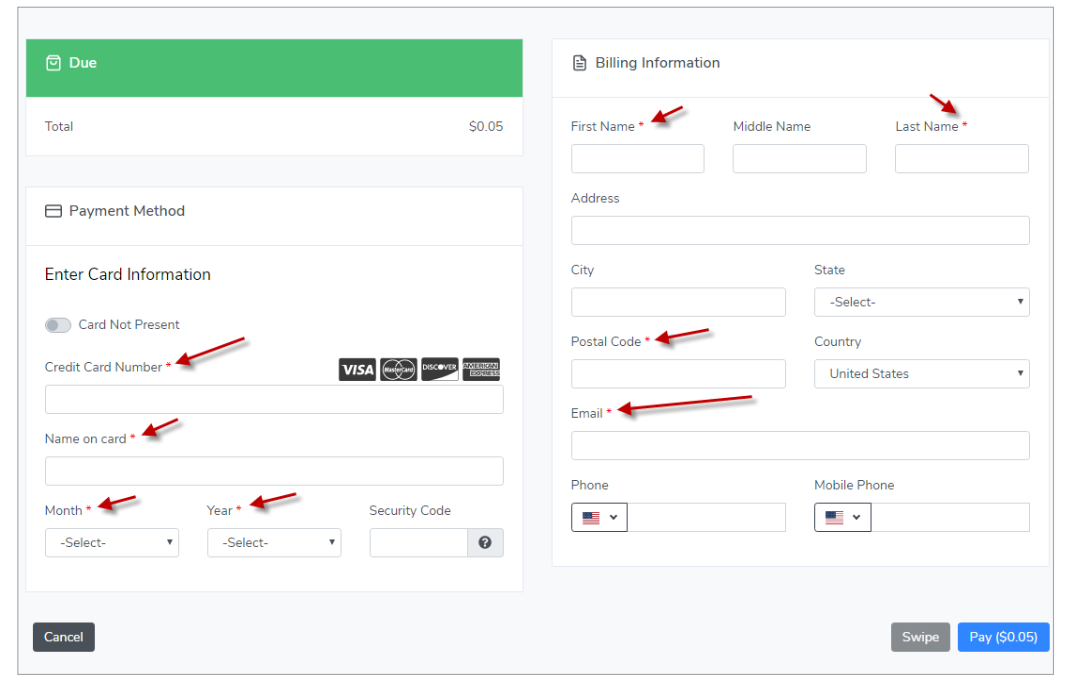1066x686 pixels.
Task: Click the Visa card logo
Action: [x=357, y=370]
